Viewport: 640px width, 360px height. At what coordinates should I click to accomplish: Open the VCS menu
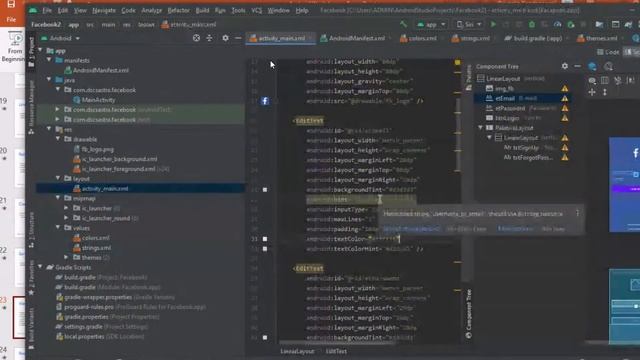point(256,10)
